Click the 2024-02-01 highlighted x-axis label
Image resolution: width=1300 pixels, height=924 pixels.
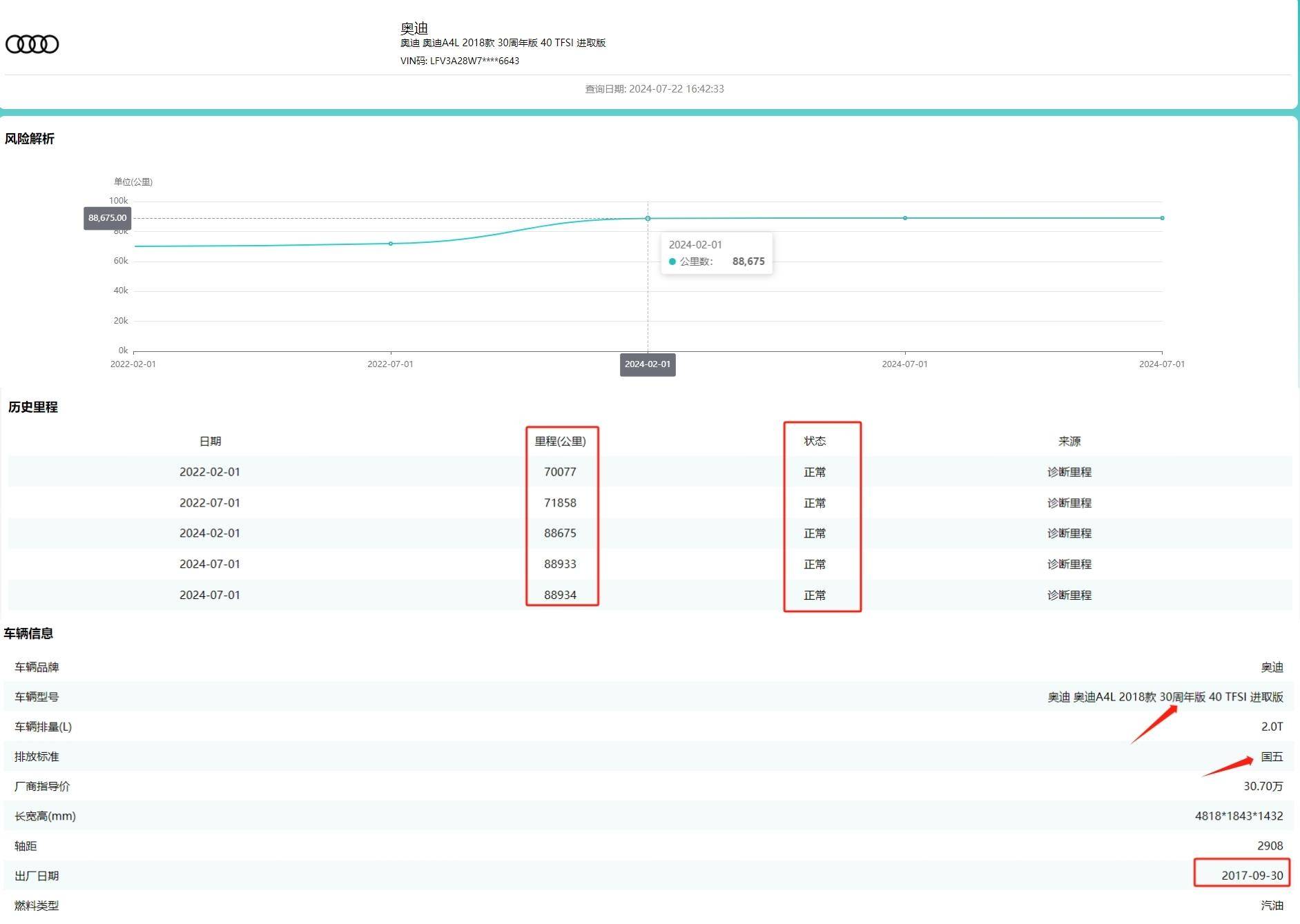[648, 364]
